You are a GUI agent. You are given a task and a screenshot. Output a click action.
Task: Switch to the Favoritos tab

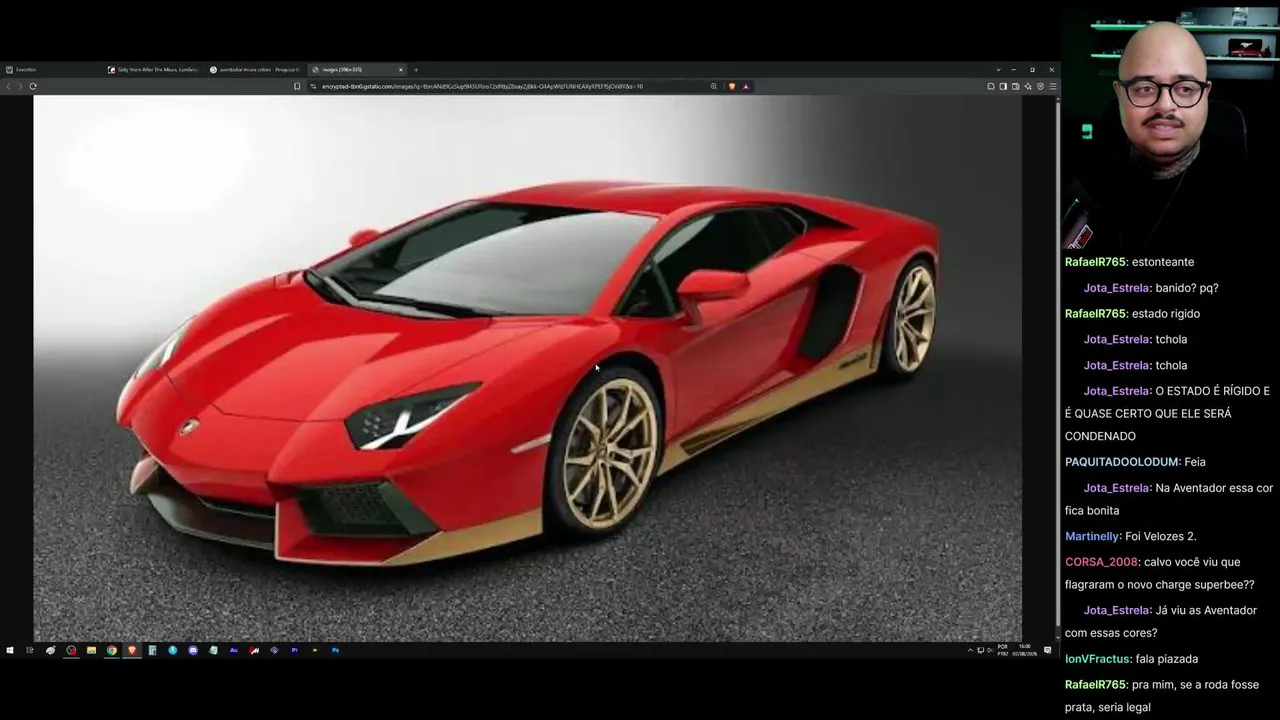tap(52, 70)
